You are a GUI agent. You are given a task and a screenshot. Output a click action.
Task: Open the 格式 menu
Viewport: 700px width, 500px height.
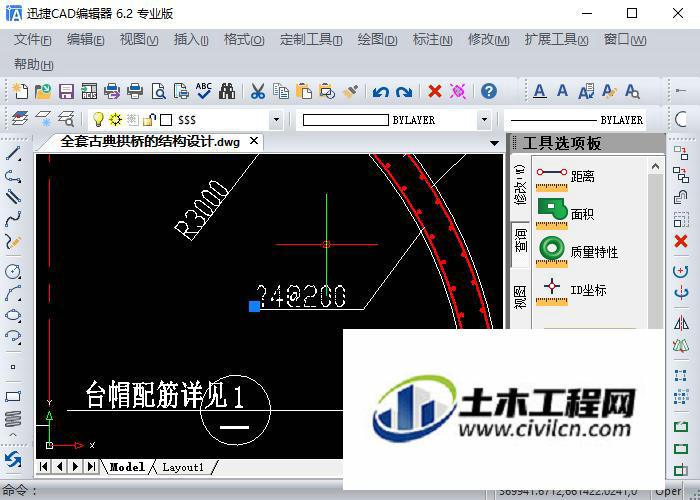[244, 40]
